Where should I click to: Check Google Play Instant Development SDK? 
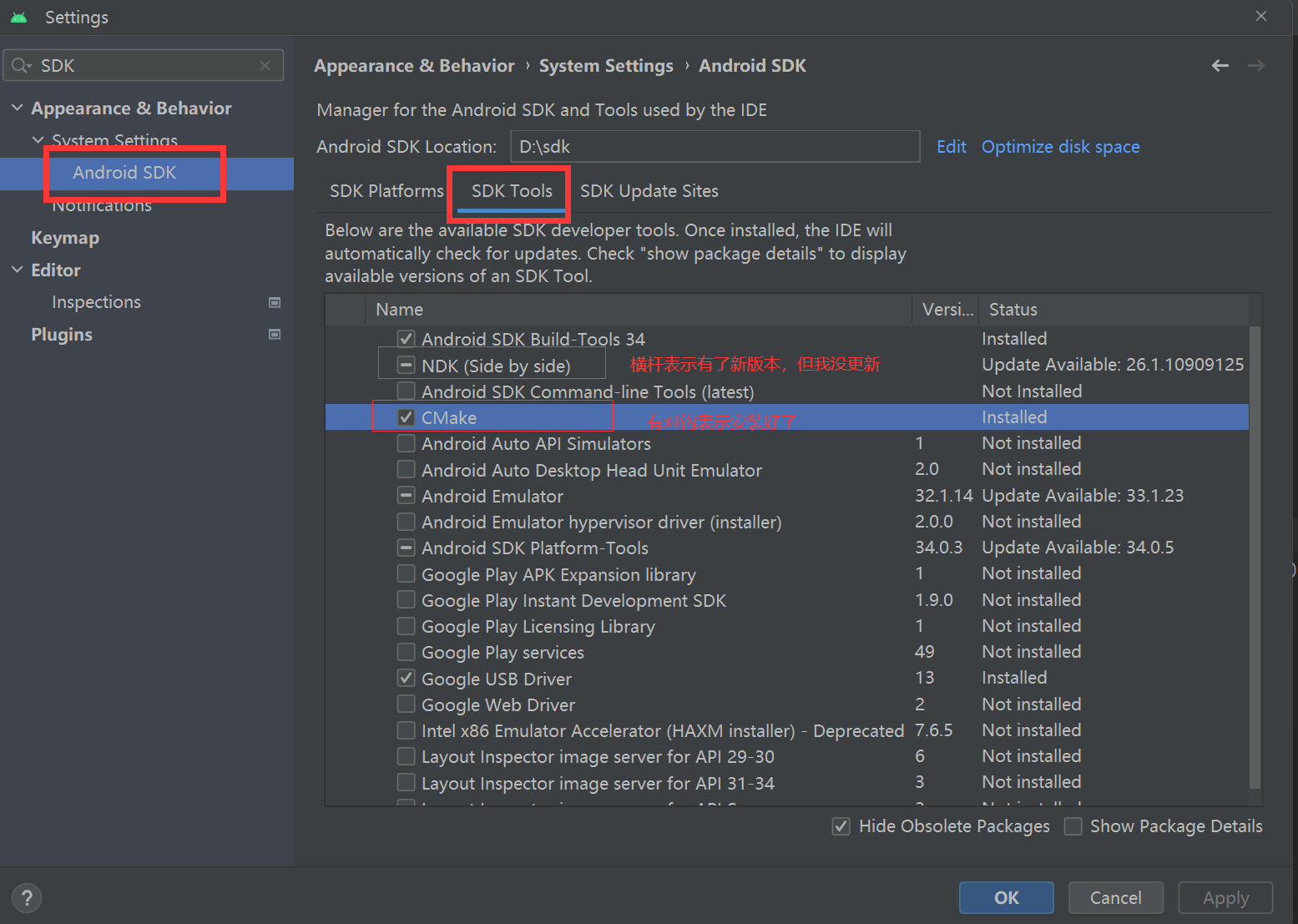tap(406, 600)
